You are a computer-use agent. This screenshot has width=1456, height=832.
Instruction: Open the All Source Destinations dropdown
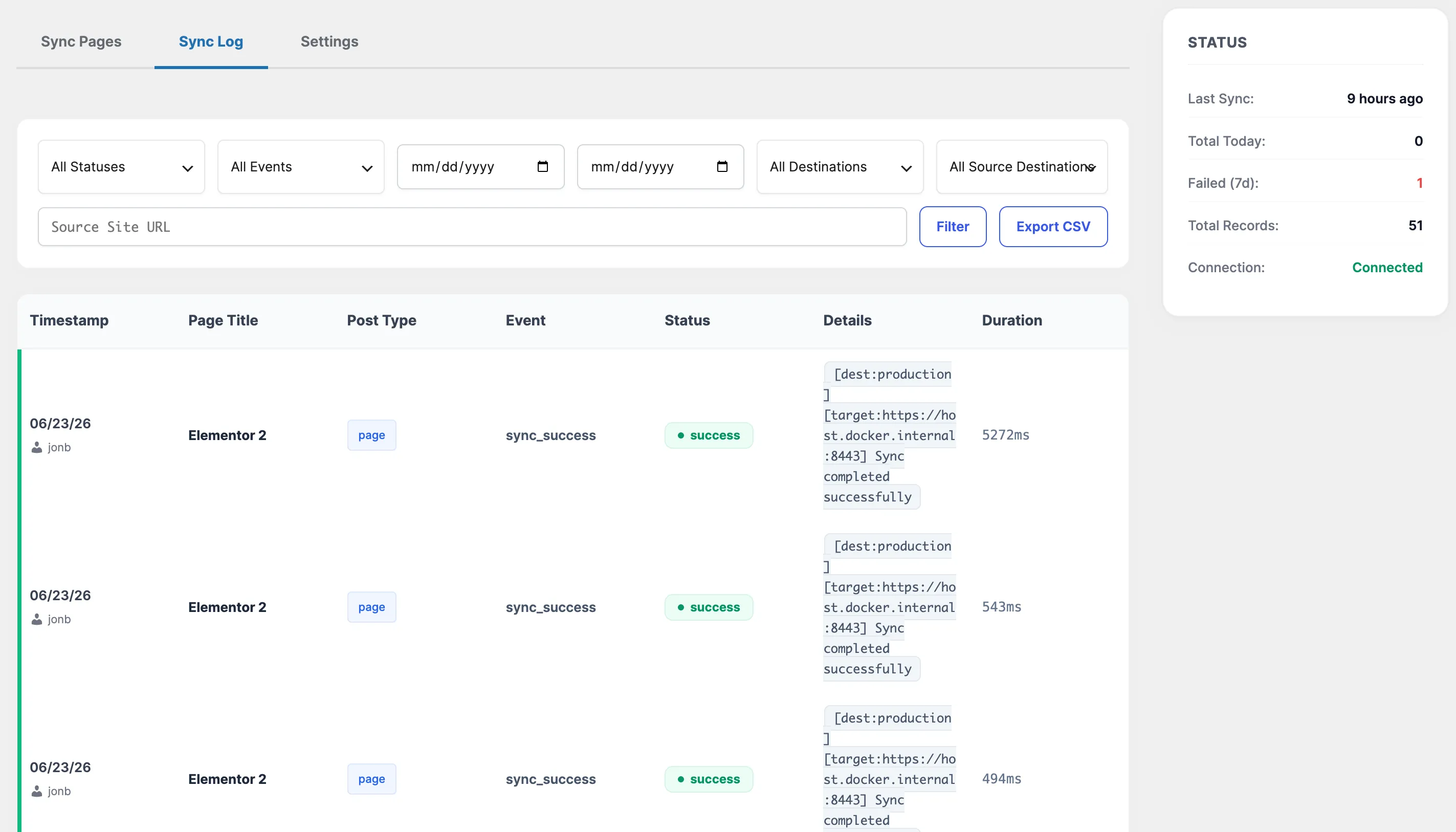pos(1021,167)
